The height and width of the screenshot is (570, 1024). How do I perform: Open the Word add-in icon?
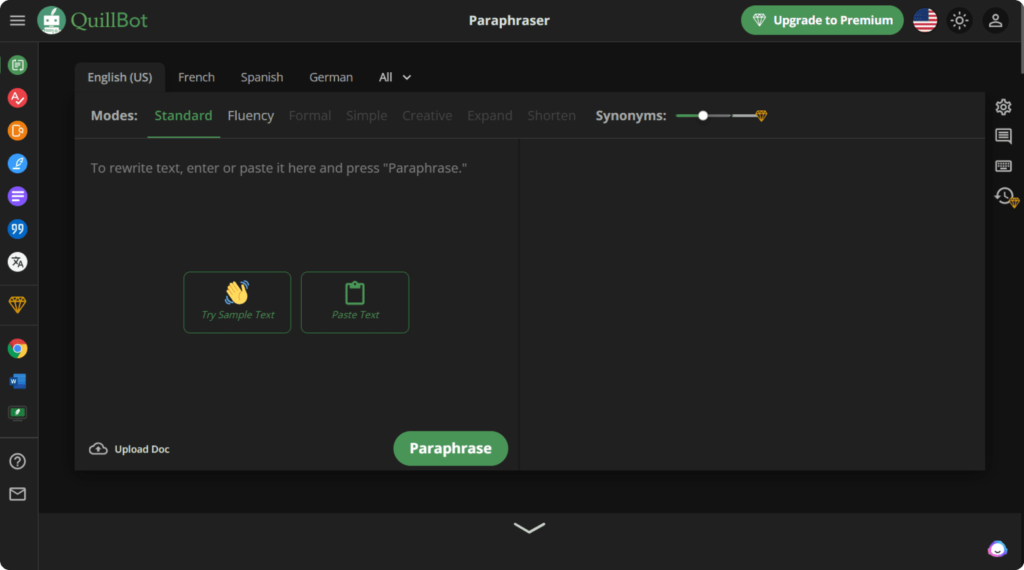(18, 381)
